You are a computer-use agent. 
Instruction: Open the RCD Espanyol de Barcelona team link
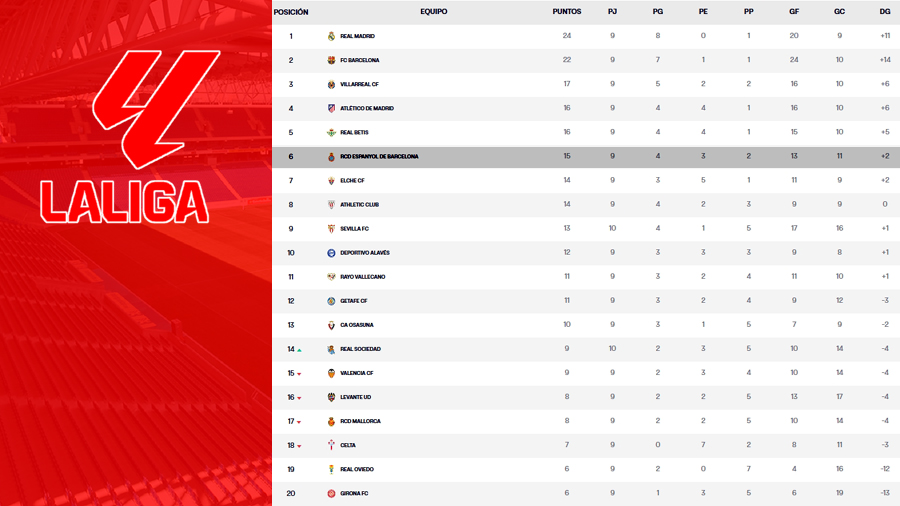pos(379,157)
